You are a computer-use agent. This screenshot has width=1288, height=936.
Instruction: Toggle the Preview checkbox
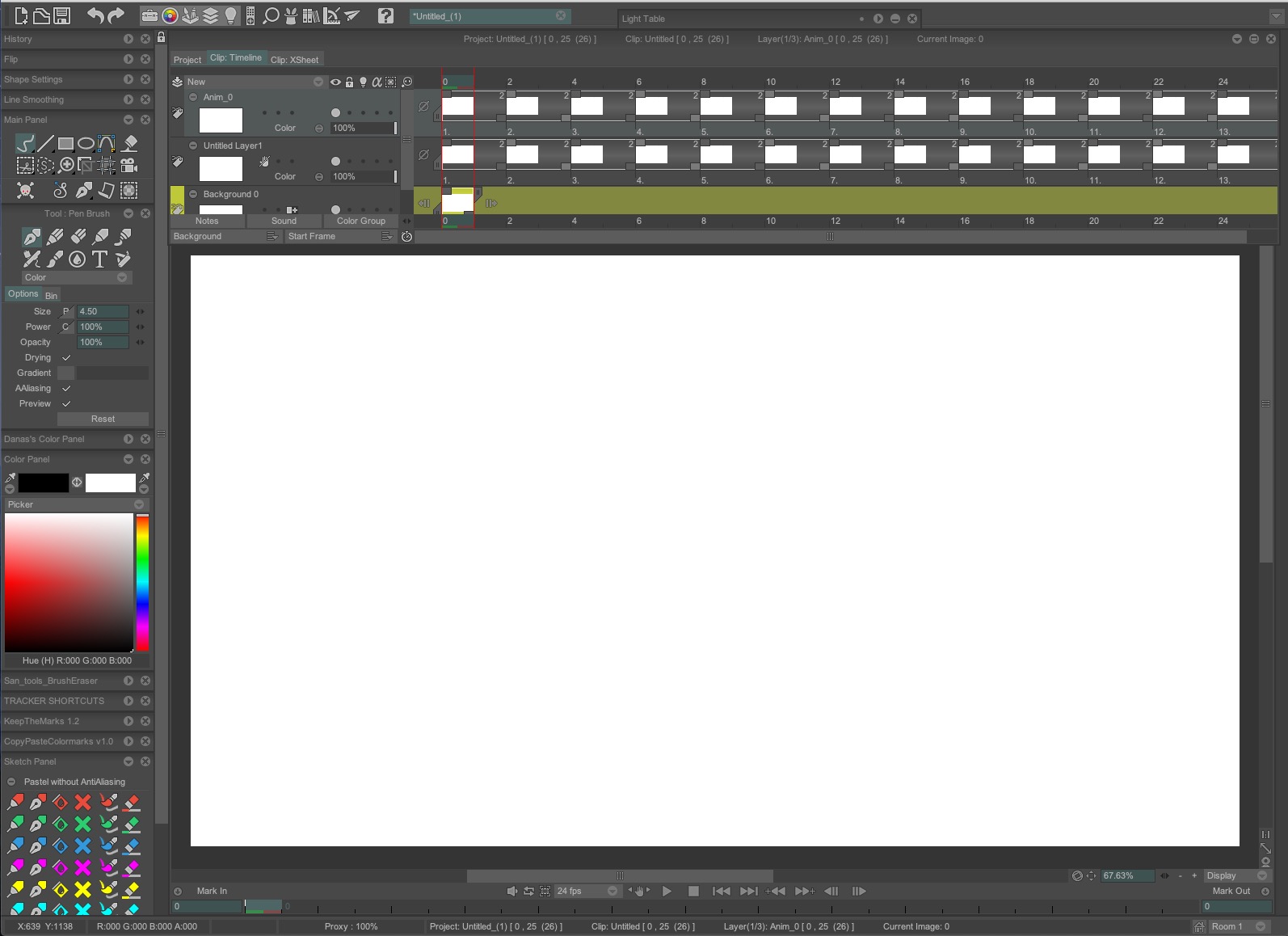(66, 403)
